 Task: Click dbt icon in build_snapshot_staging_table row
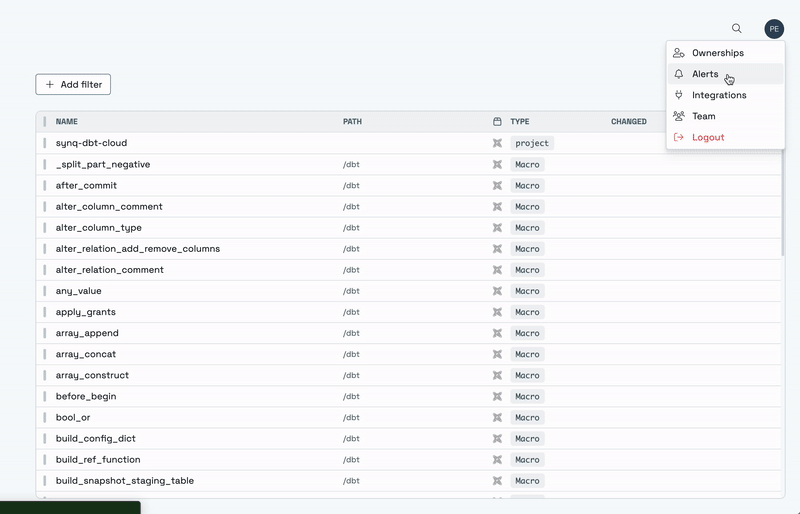click(497, 481)
